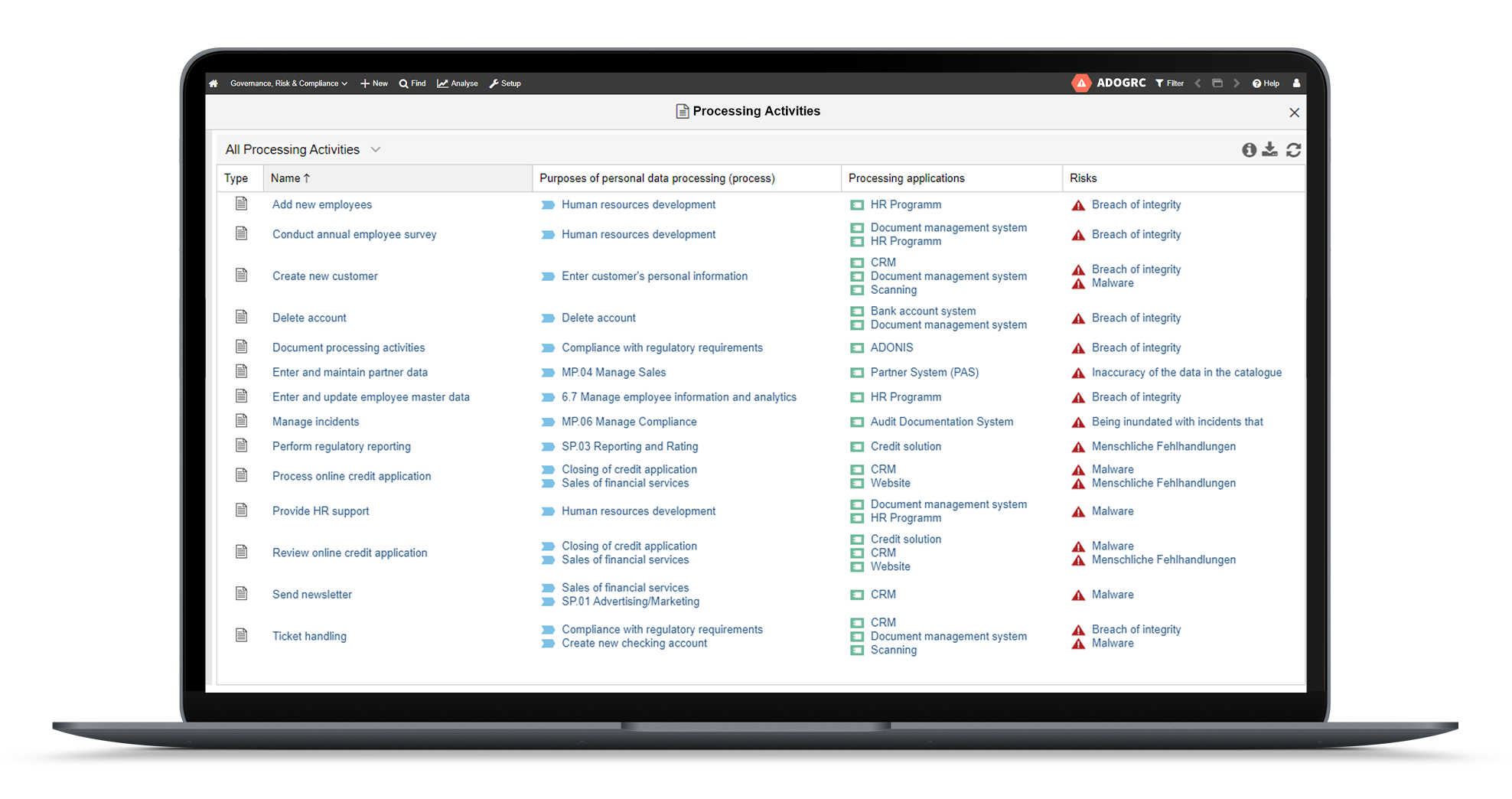Click the back navigation arrow
Image resolution: width=1512 pixels, height=799 pixels.
(1197, 83)
